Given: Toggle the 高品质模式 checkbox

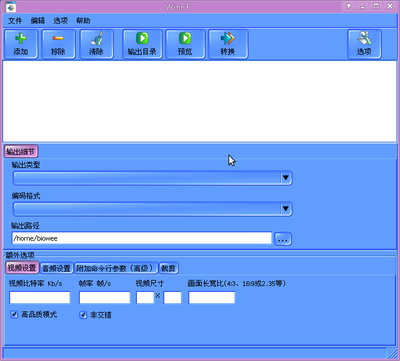Looking at the screenshot, I should coord(14,314).
